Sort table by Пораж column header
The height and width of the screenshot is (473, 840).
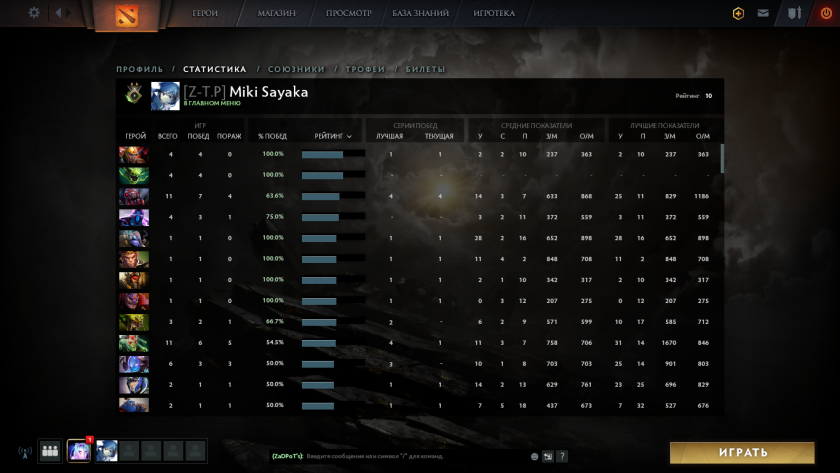click(229, 136)
